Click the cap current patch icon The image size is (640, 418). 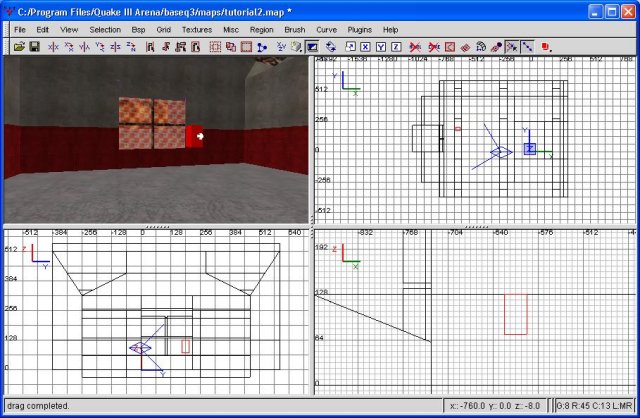pos(496,47)
